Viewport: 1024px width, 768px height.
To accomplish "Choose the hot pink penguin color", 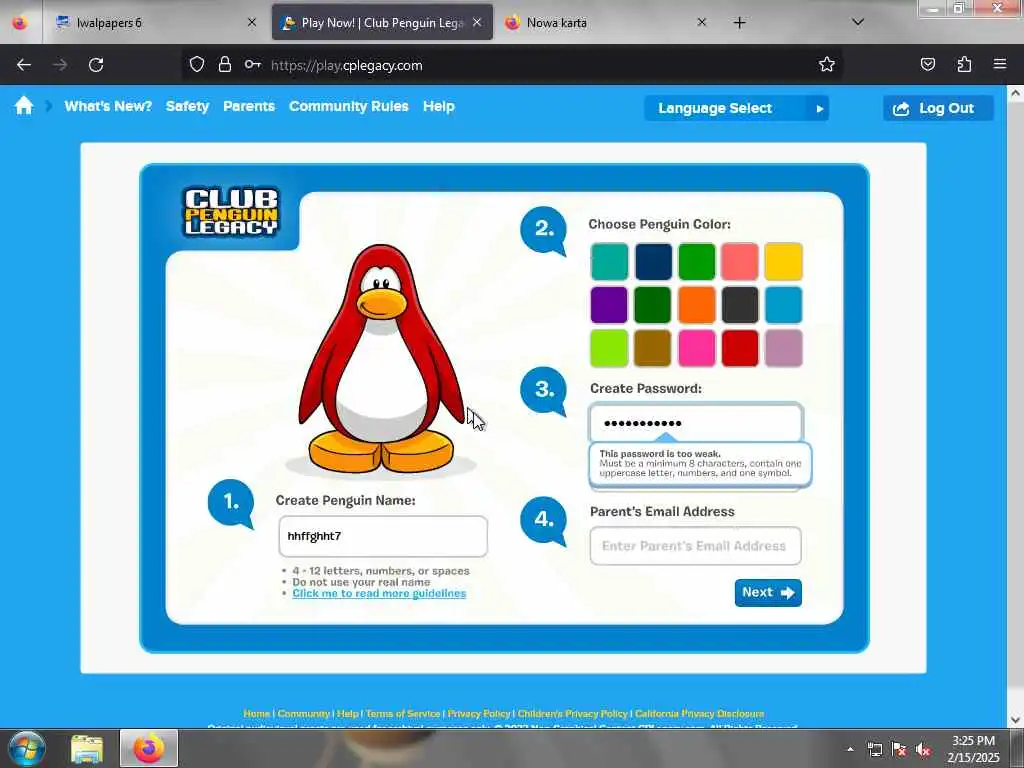I will [697, 348].
